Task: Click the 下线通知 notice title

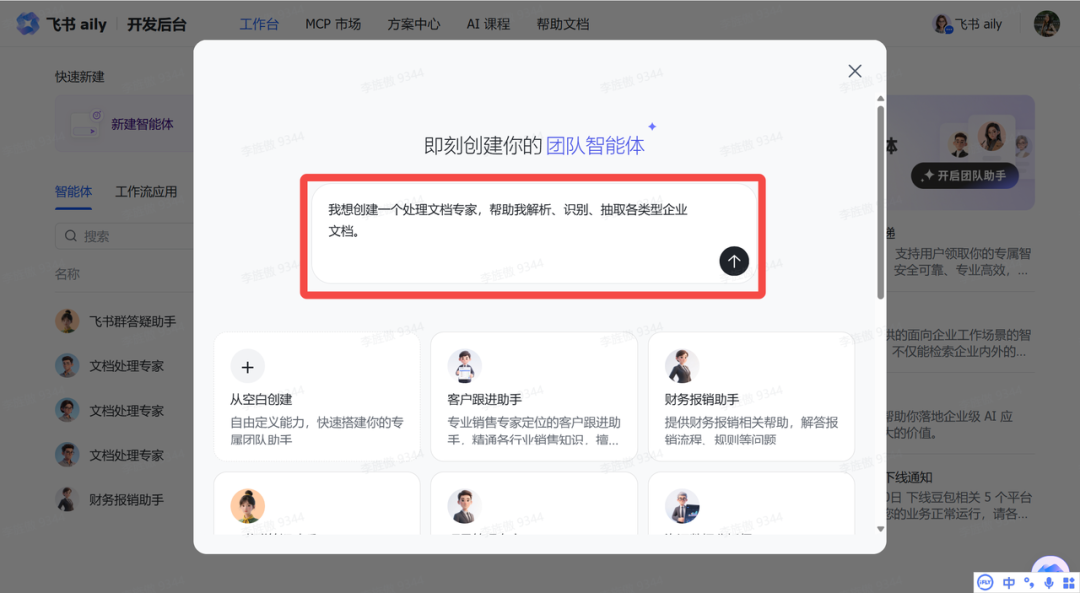Action: coord(908,477)
